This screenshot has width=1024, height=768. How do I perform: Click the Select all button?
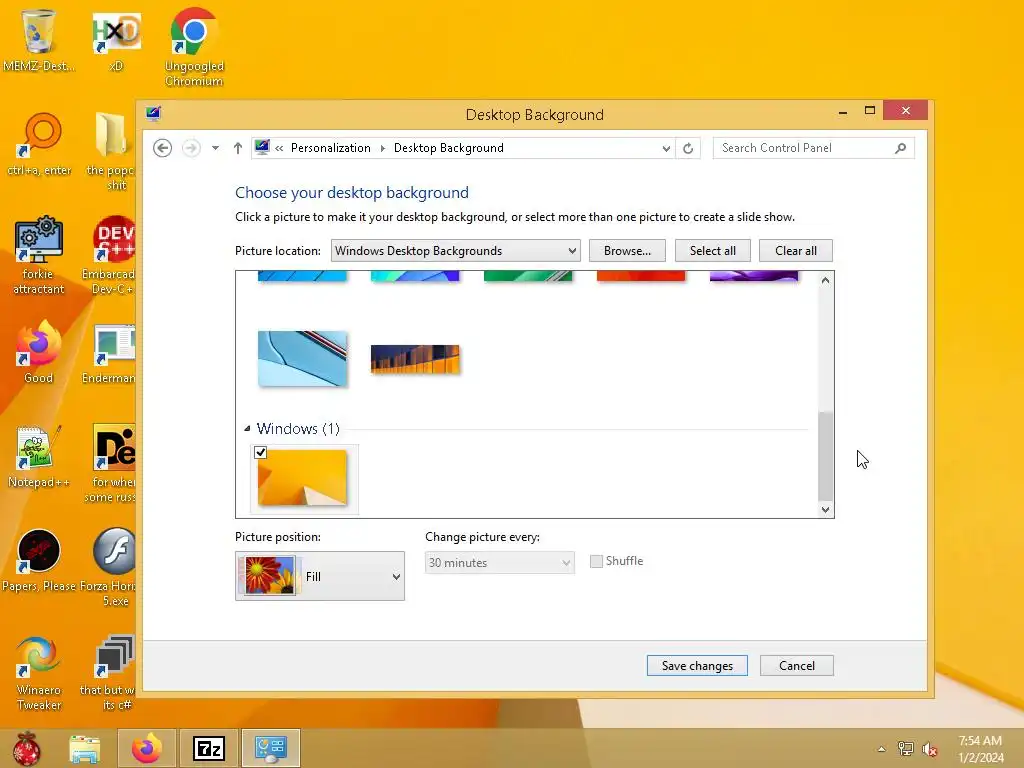712,251
